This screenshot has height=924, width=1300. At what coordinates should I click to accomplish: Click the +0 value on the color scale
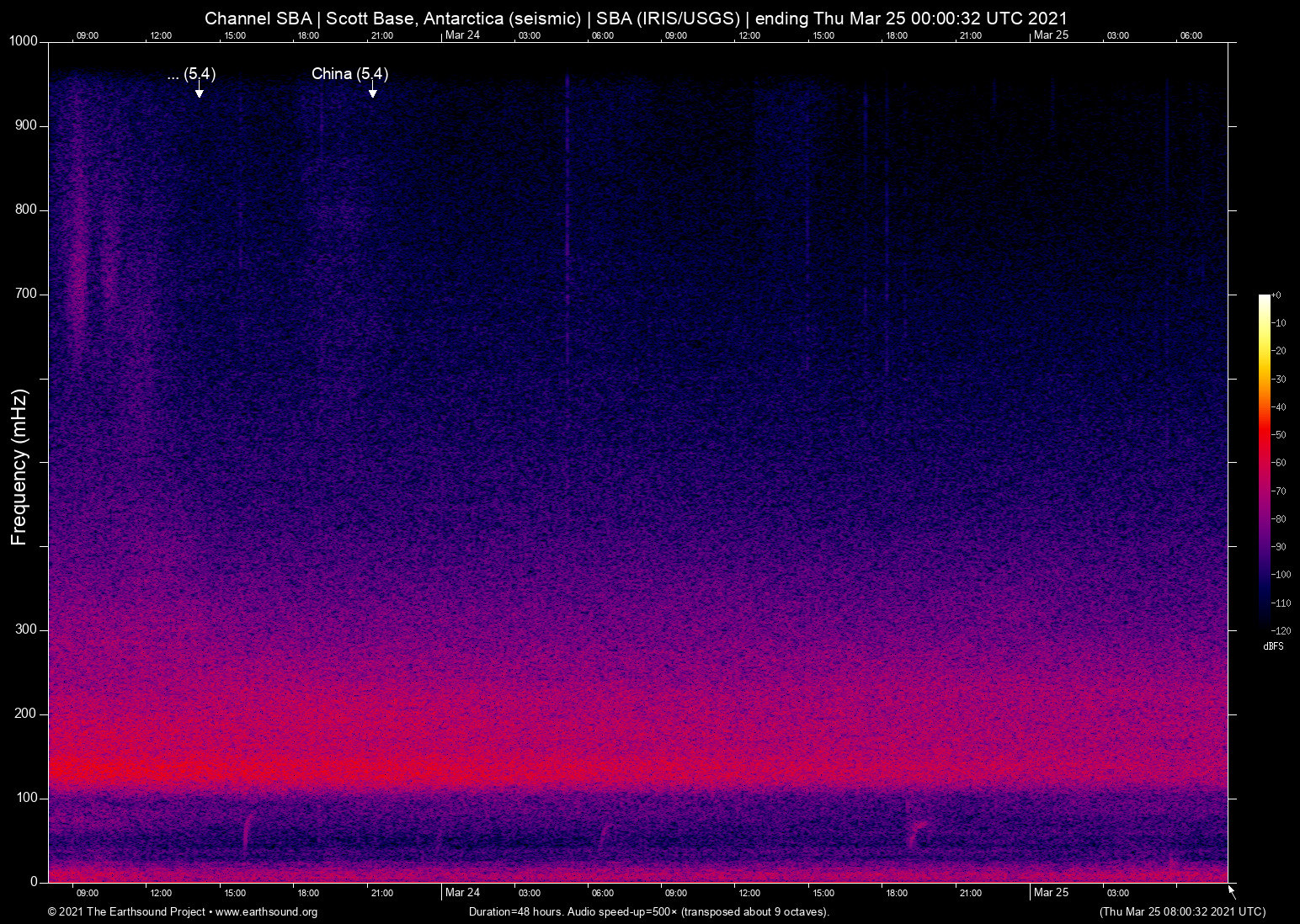pos(1276,295)
